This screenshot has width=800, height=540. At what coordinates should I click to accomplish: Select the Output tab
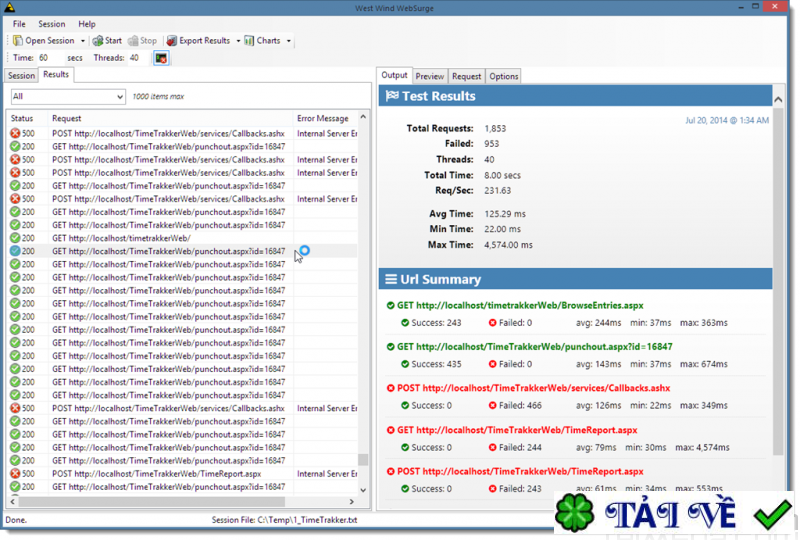click(x=394, y=75)
